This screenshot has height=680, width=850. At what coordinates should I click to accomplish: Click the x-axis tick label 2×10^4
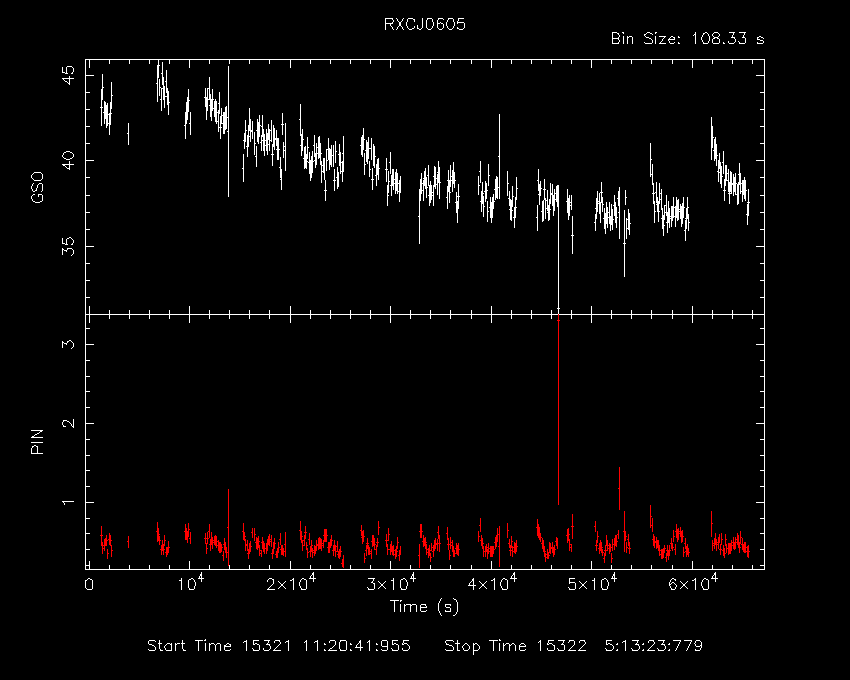[291, 583]
